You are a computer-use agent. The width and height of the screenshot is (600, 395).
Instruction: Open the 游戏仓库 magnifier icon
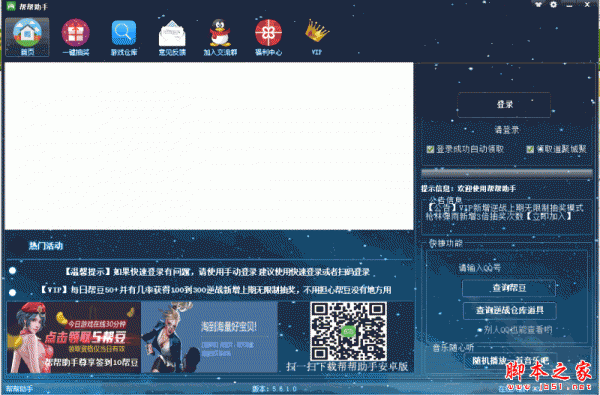tap(124, 38)
